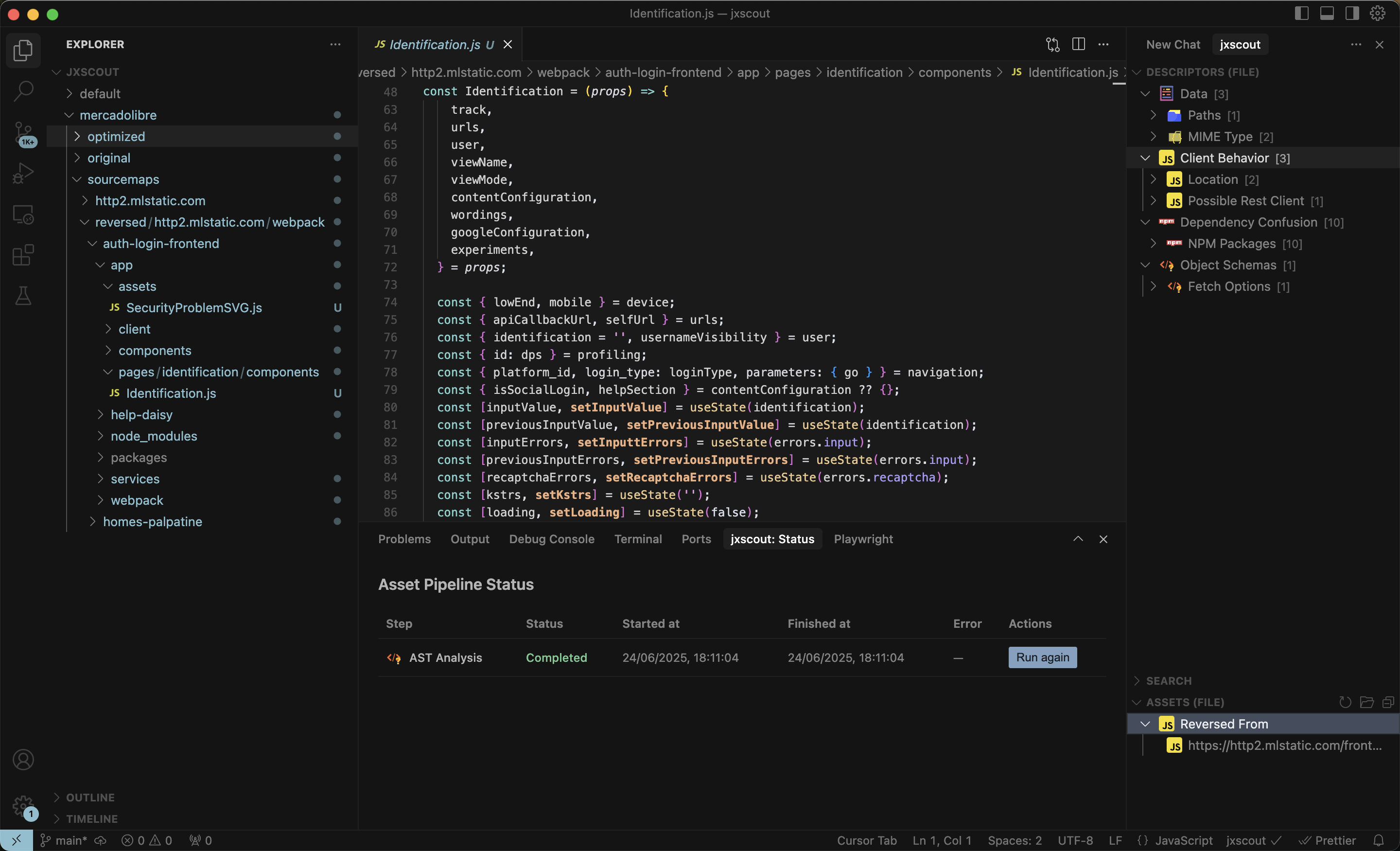The height and width of the screenshot is (851, 1400).
Task: Expand the MIME Type [2] descriptor
Action: pos(1263,137)
